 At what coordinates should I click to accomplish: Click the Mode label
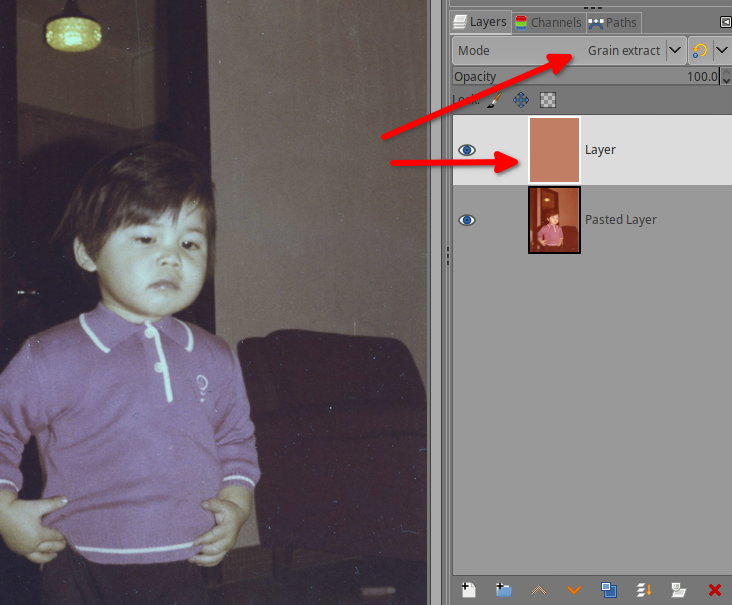coord(473,50)
